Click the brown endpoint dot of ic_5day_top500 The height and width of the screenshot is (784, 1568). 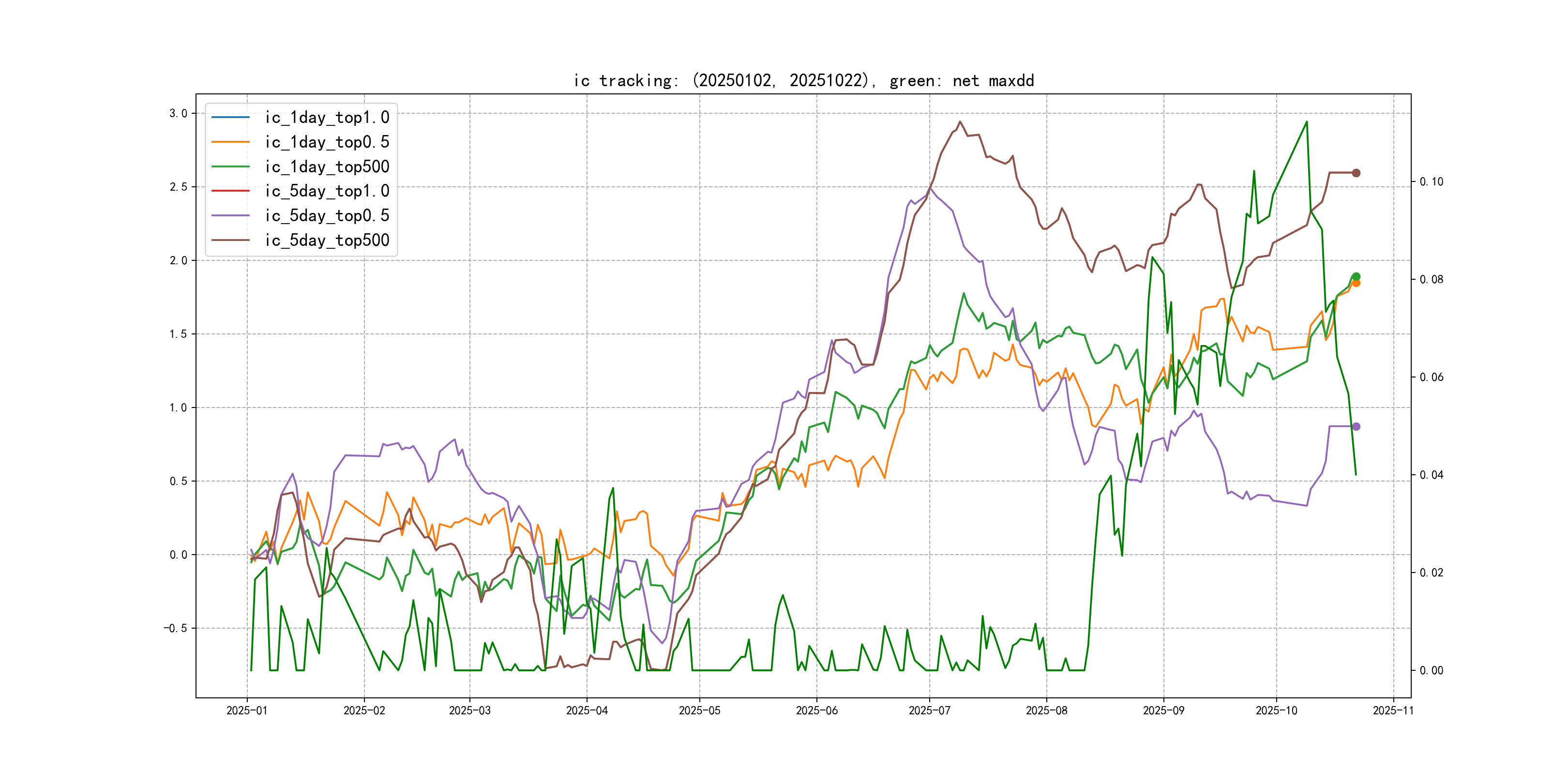click(x=1356, y=173)
